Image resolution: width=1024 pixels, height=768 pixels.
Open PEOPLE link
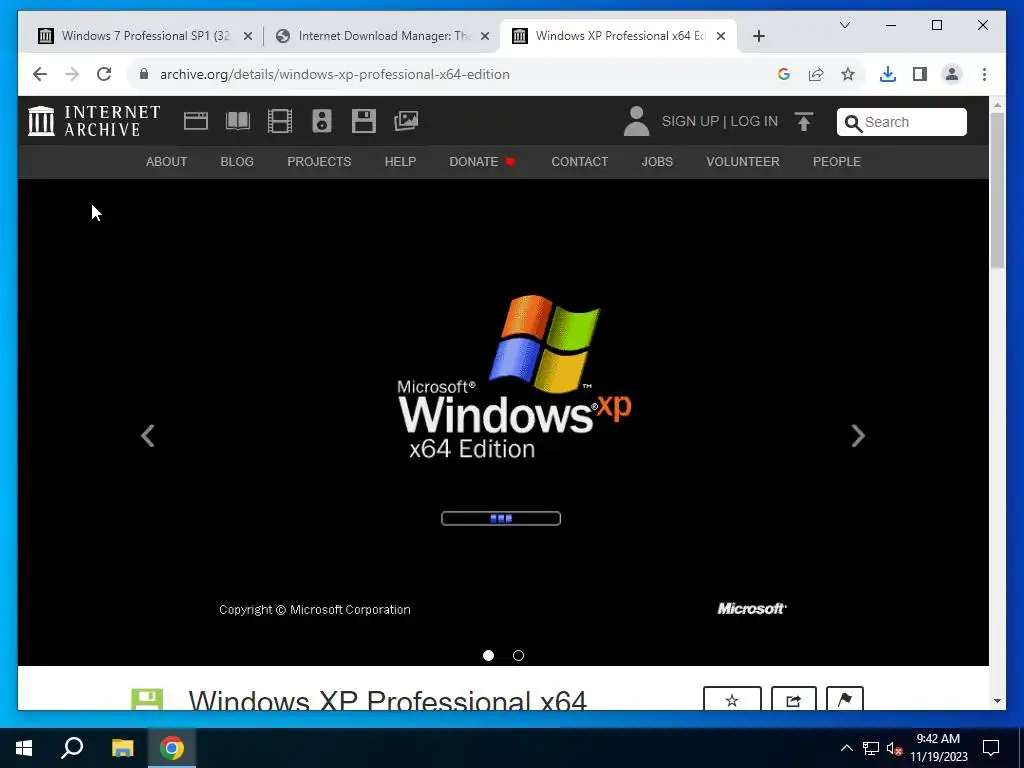(837, 162)
